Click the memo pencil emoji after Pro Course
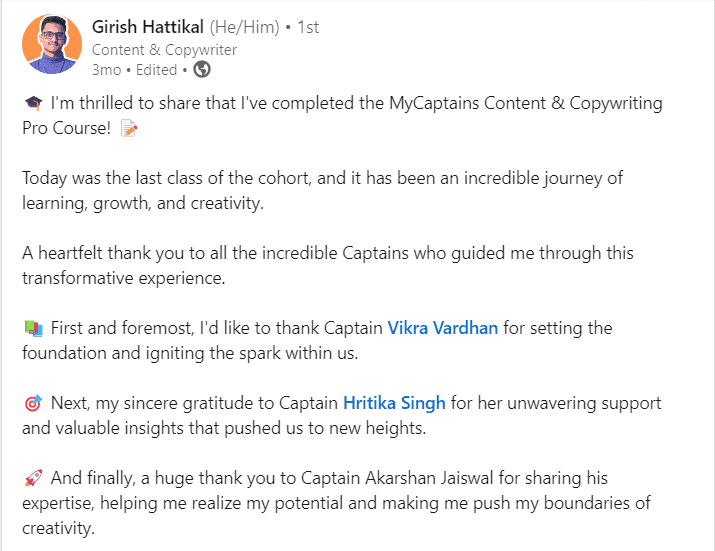The image size is (715, 551). tap(129, 128)
